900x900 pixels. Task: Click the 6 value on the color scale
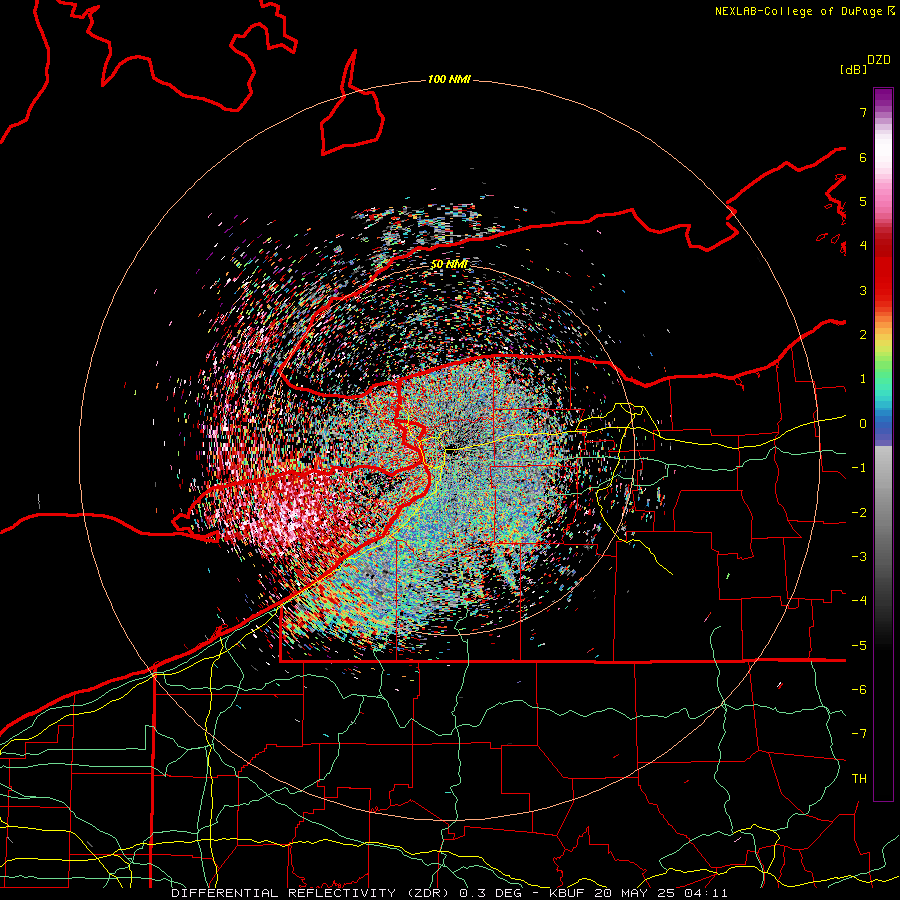click(863, 157)
